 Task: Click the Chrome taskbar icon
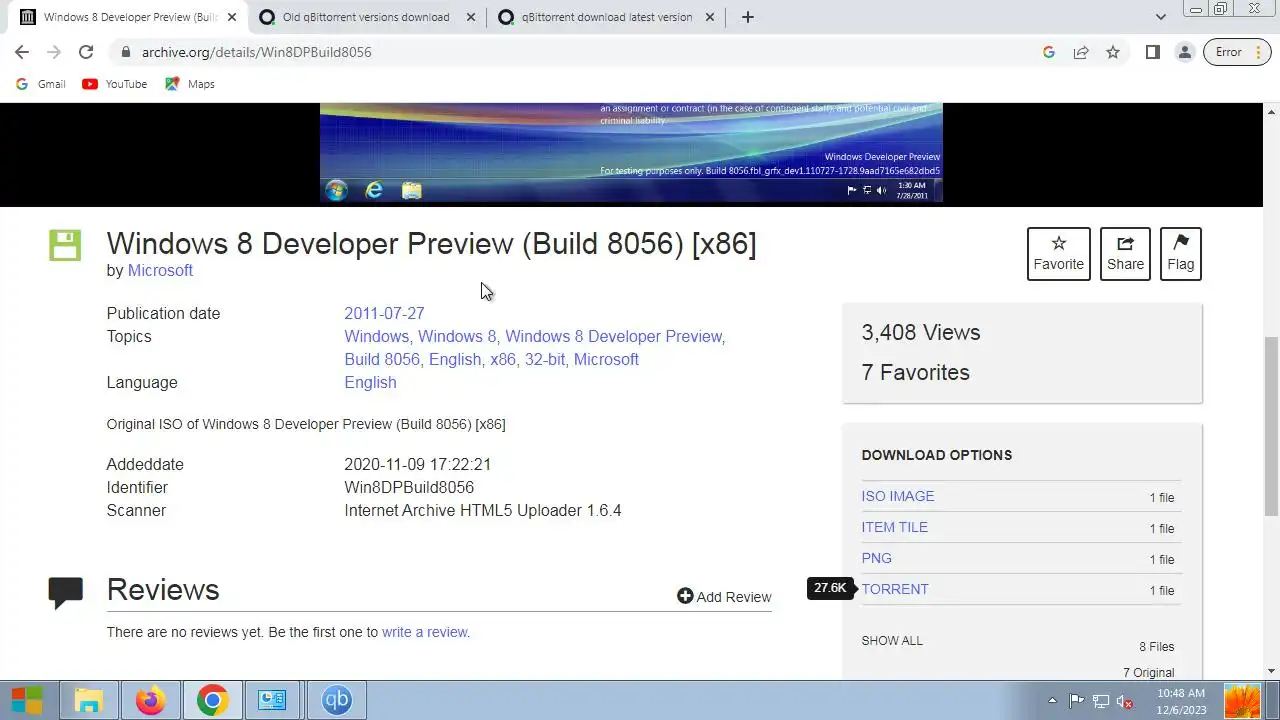point(212,700)
